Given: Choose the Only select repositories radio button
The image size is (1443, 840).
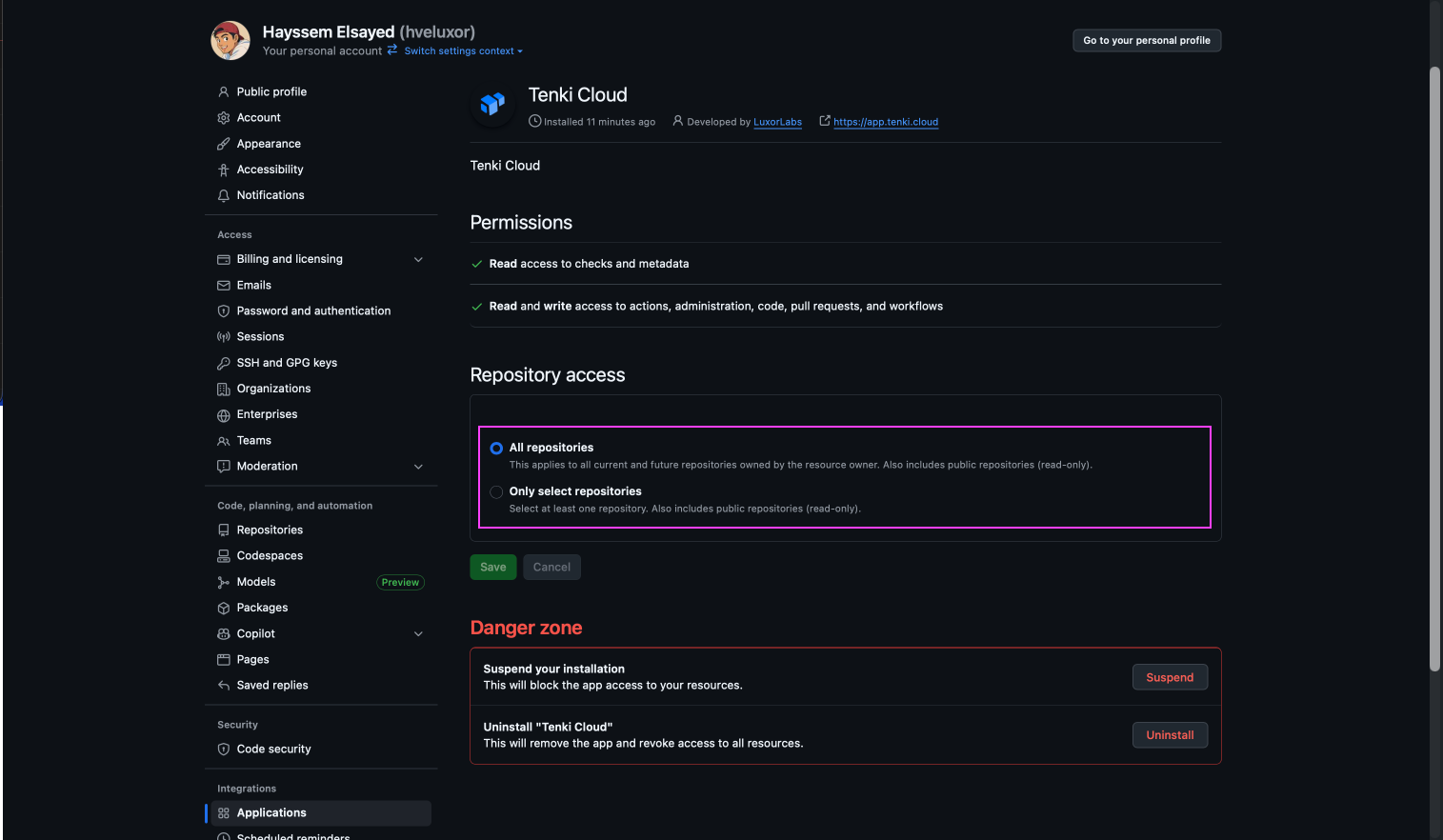Looking at the screenshot, I should [x=496, y=492].
